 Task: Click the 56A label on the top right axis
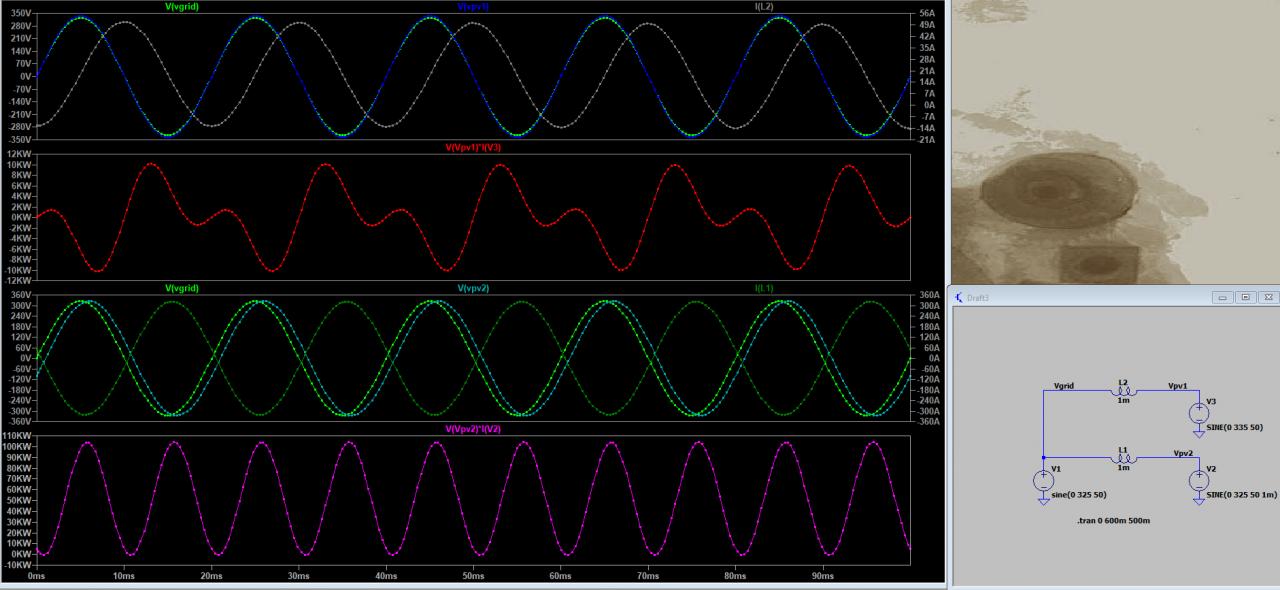tap(927, 13)
